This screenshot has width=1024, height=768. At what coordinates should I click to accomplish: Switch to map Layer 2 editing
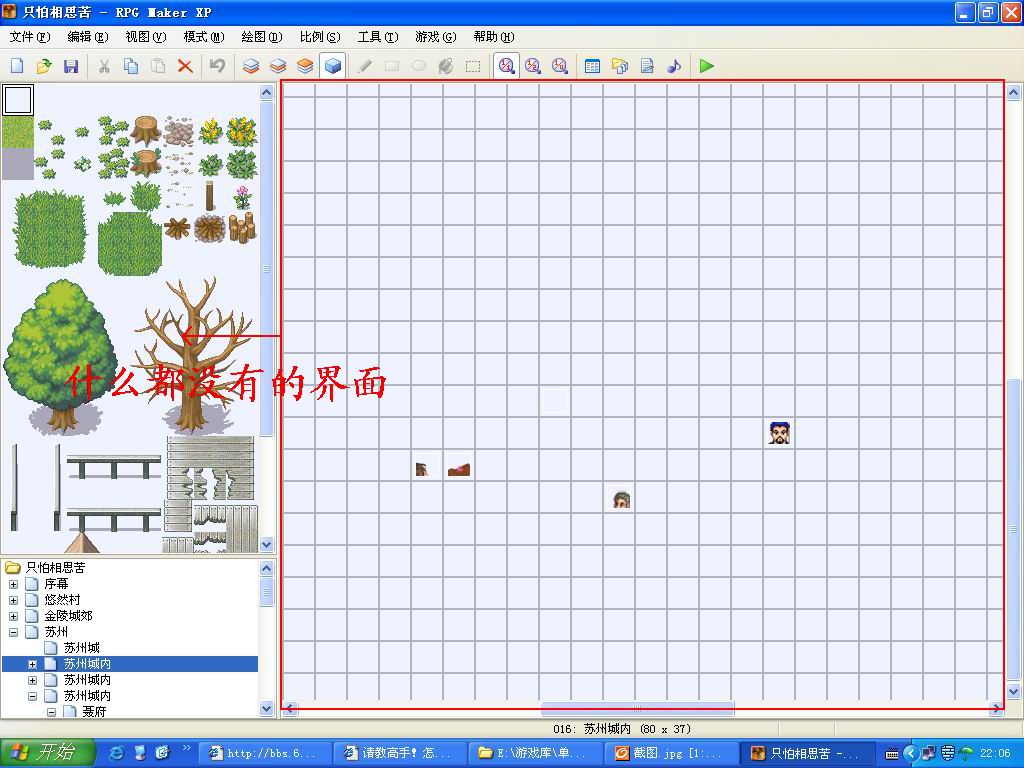[x=278, y=66]
